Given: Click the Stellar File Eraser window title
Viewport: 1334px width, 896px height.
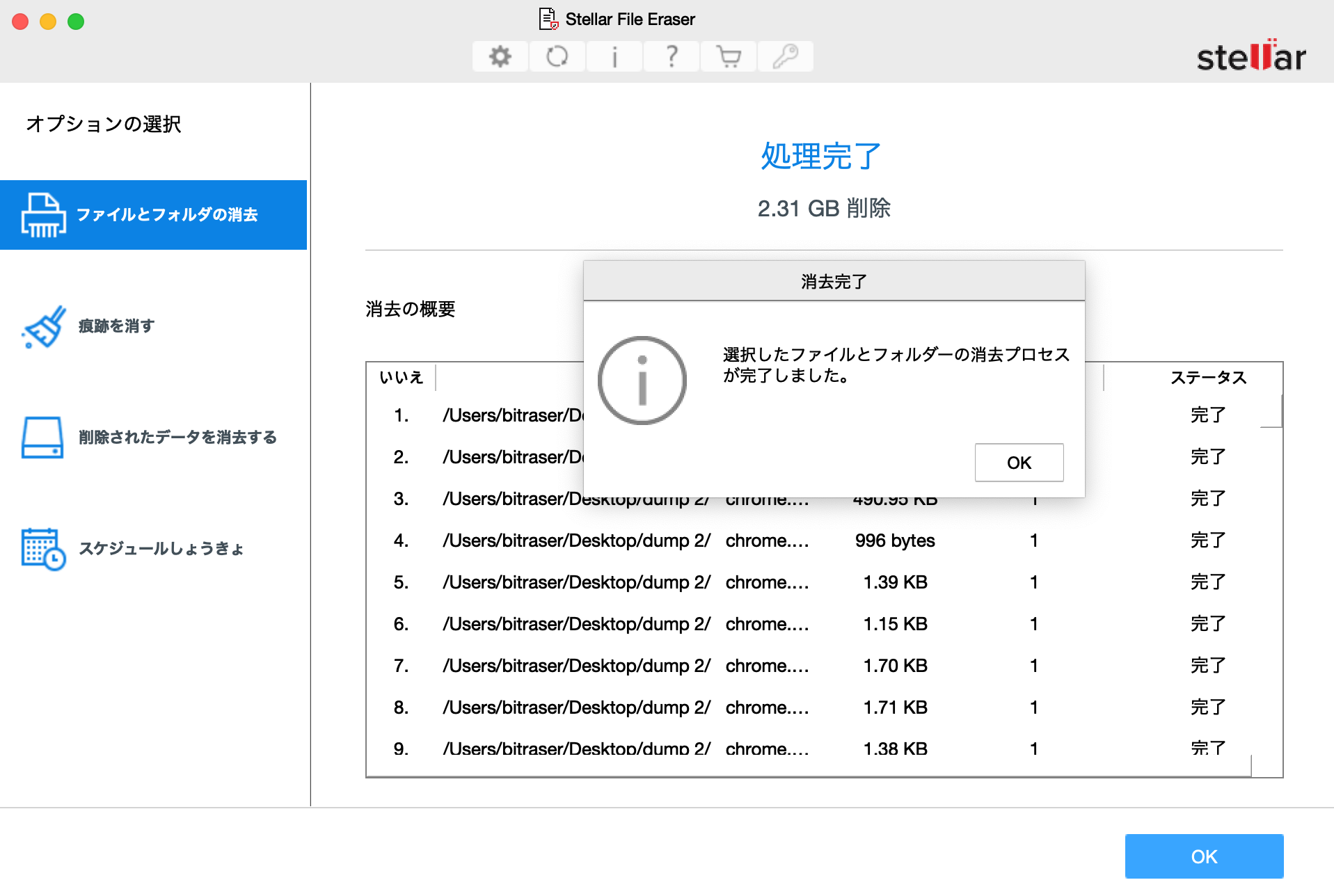Looking at the screenshot, I should pyautogui.click(x=630, y=19).
